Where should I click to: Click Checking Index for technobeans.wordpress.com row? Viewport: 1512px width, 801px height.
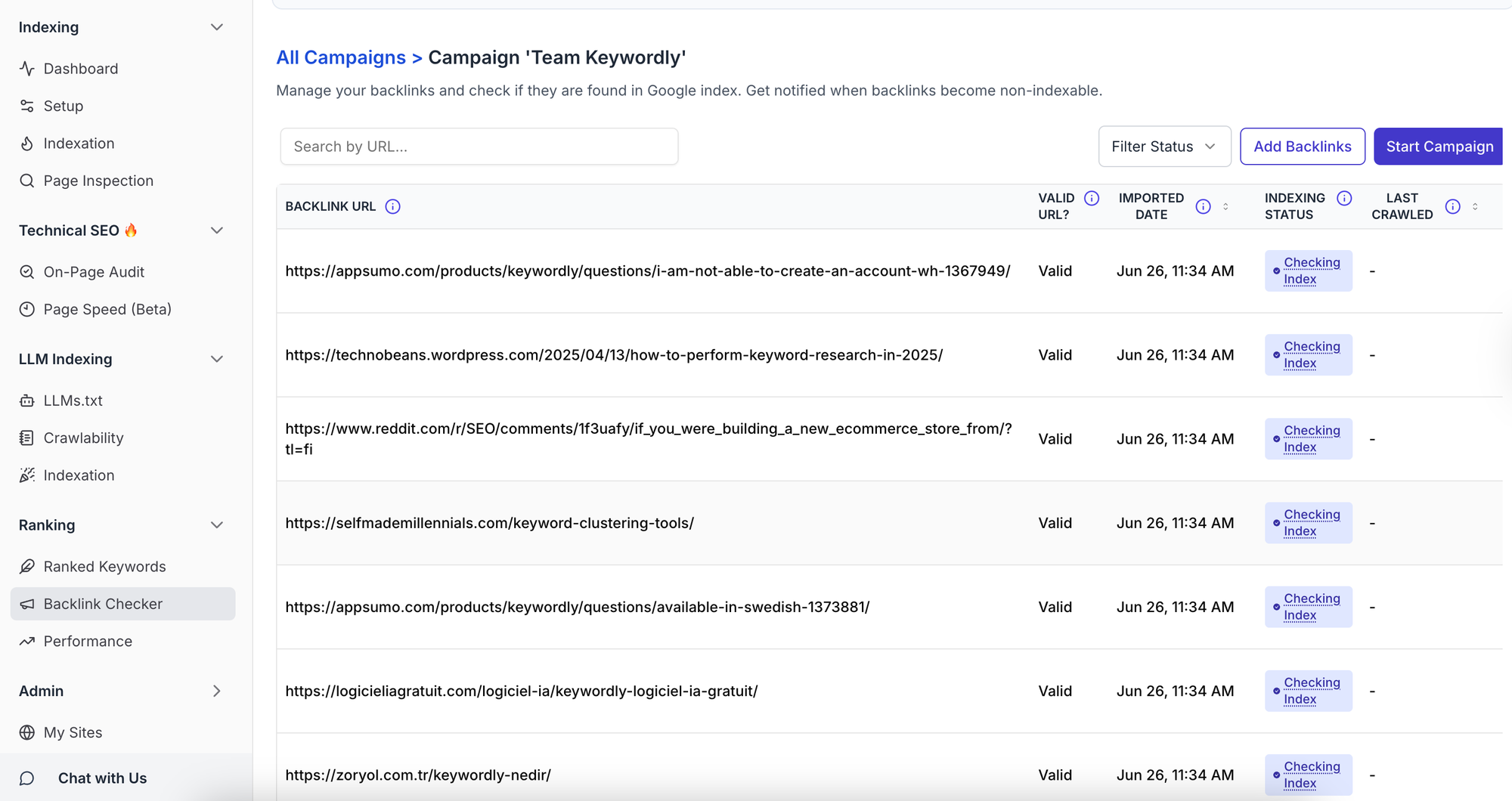click(x=1308, y=355)
